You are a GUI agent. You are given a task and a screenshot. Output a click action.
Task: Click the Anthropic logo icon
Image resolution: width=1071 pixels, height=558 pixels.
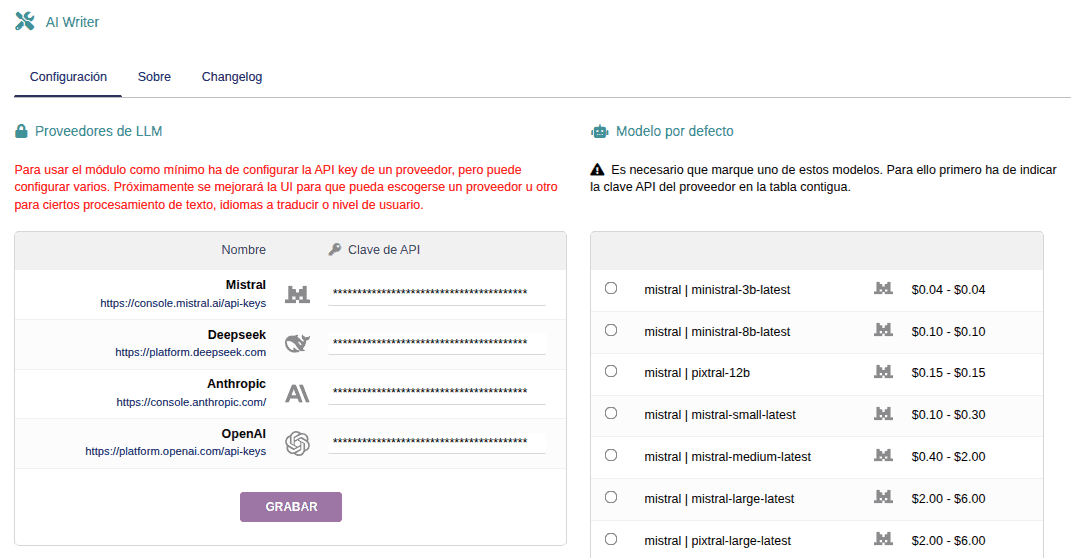coord(297,393)
